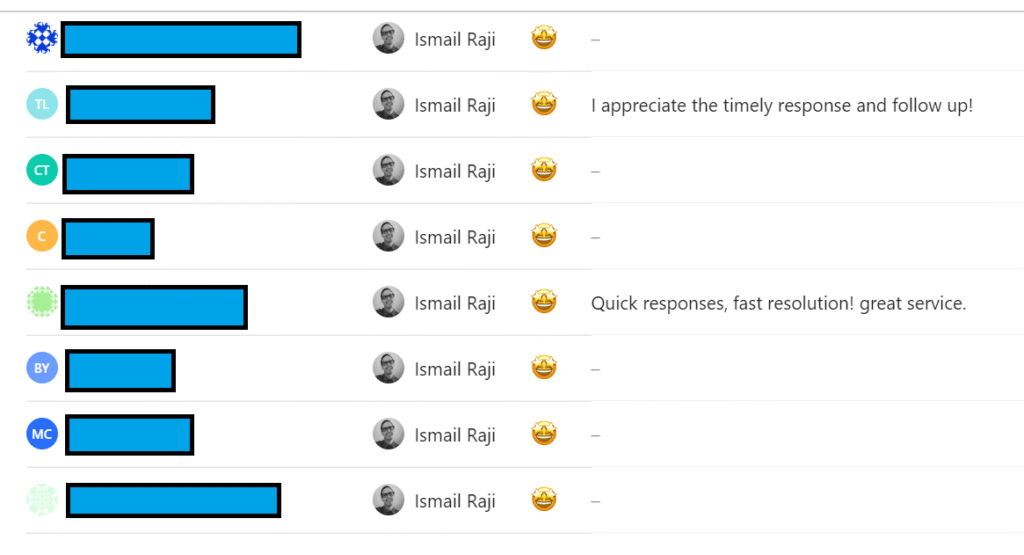
Task: Open Ismail Raji's name in the BY row
Action: point(455,369)
